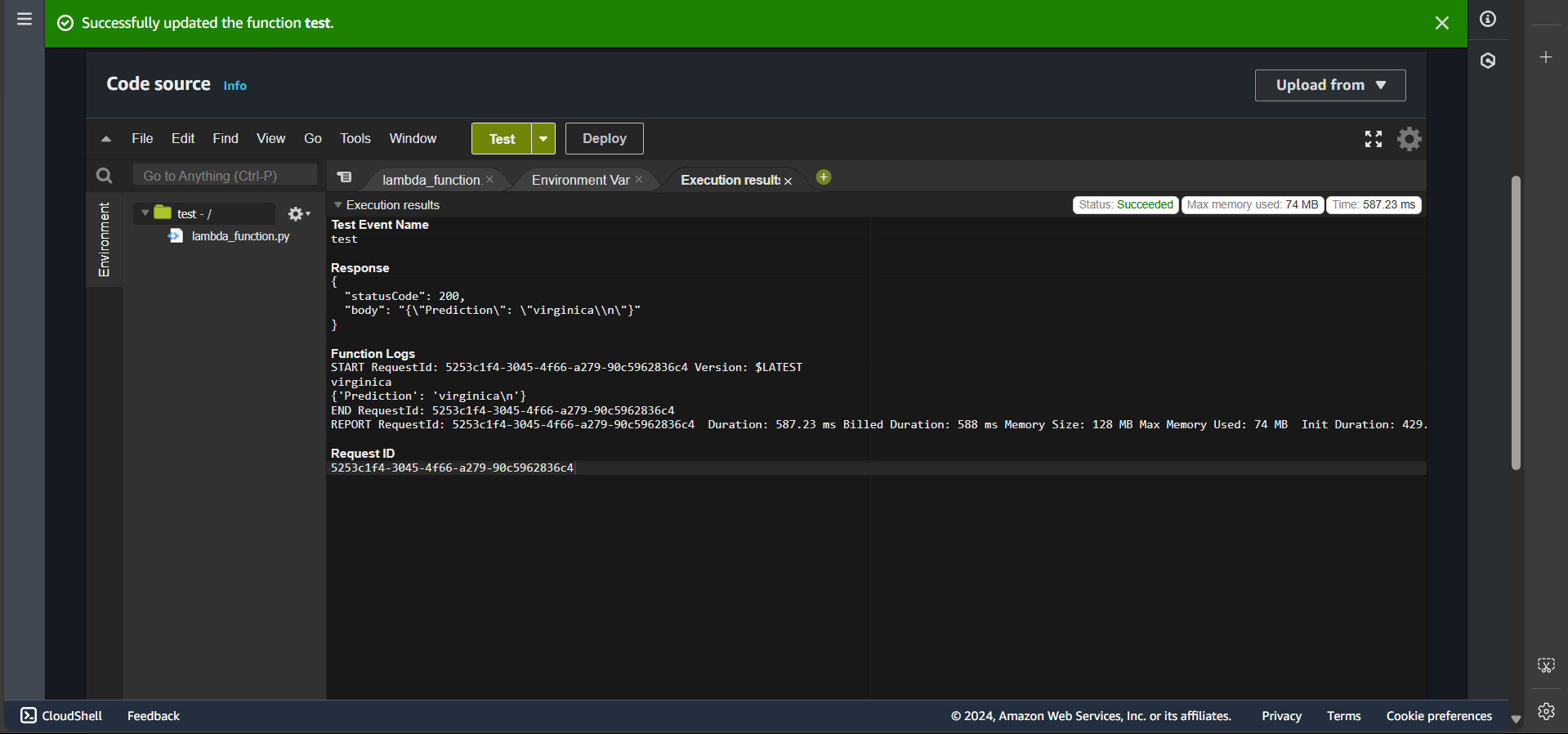The height and width of the screenshot is (734, 1568).
Task: Click the hexagon security icon in right sidebar
Action: [1488, 60]
